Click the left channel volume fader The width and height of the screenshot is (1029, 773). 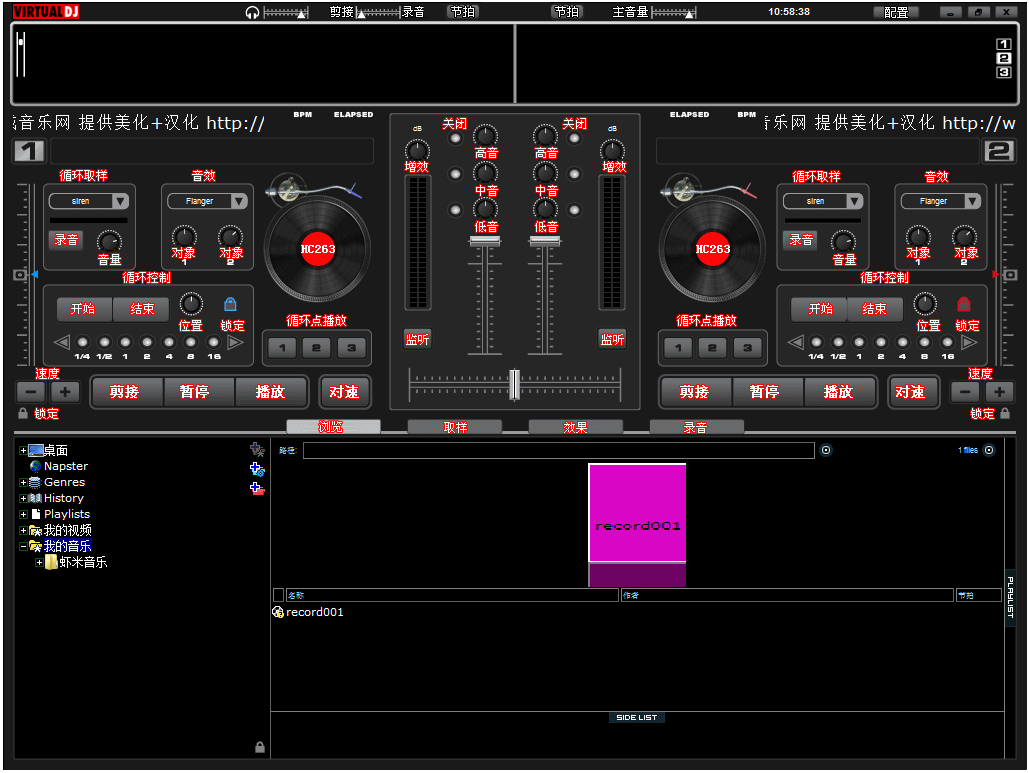(x=485, y=241)
